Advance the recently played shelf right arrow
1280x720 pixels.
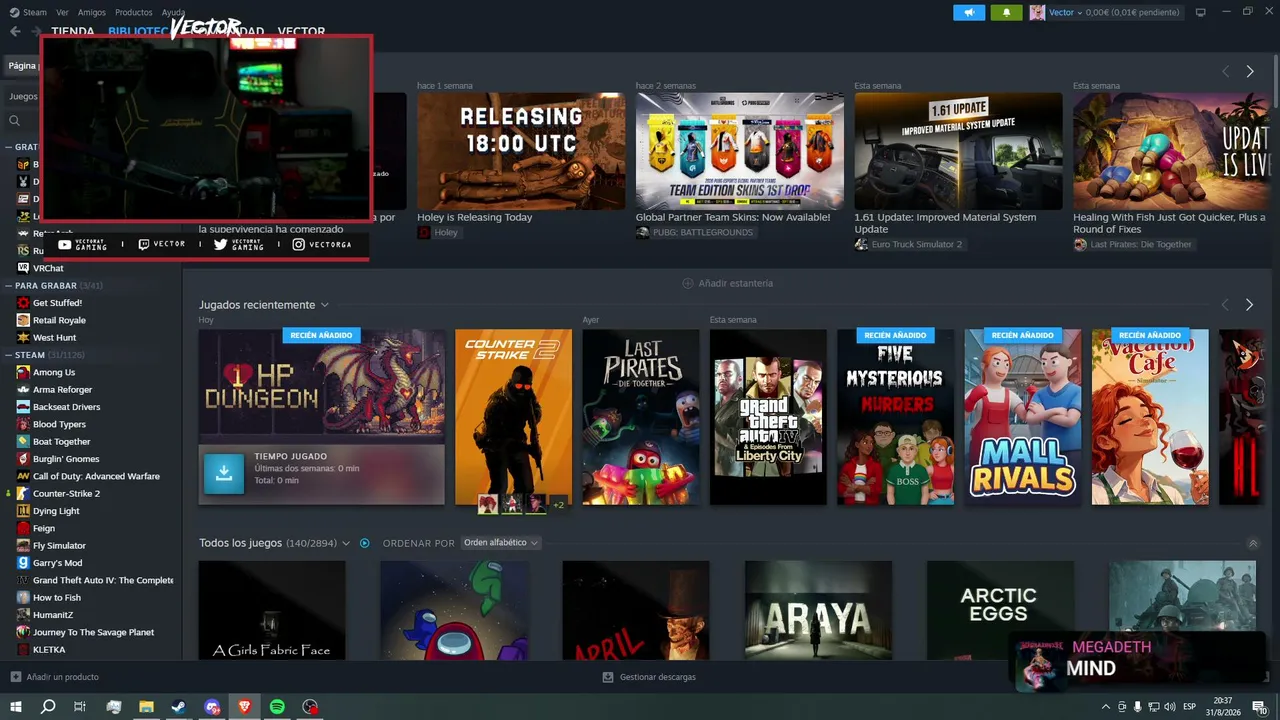[1249, 305]
